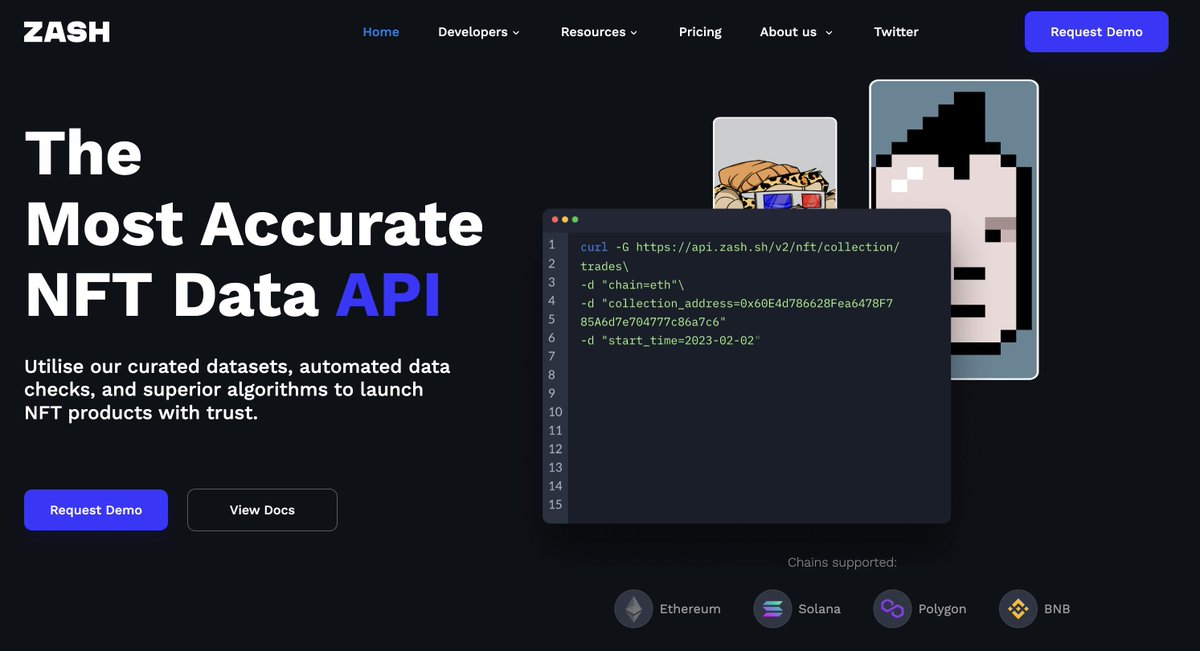1200x651 pixels.
Task: Click the blue "API" headline word
Action: coord(388,296)
